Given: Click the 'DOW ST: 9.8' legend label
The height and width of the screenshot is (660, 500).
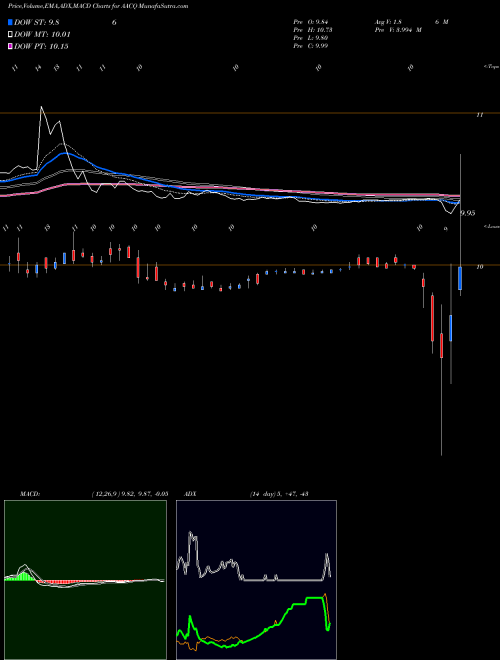Looking at the screenshot, I should click(x=37, y=22).
